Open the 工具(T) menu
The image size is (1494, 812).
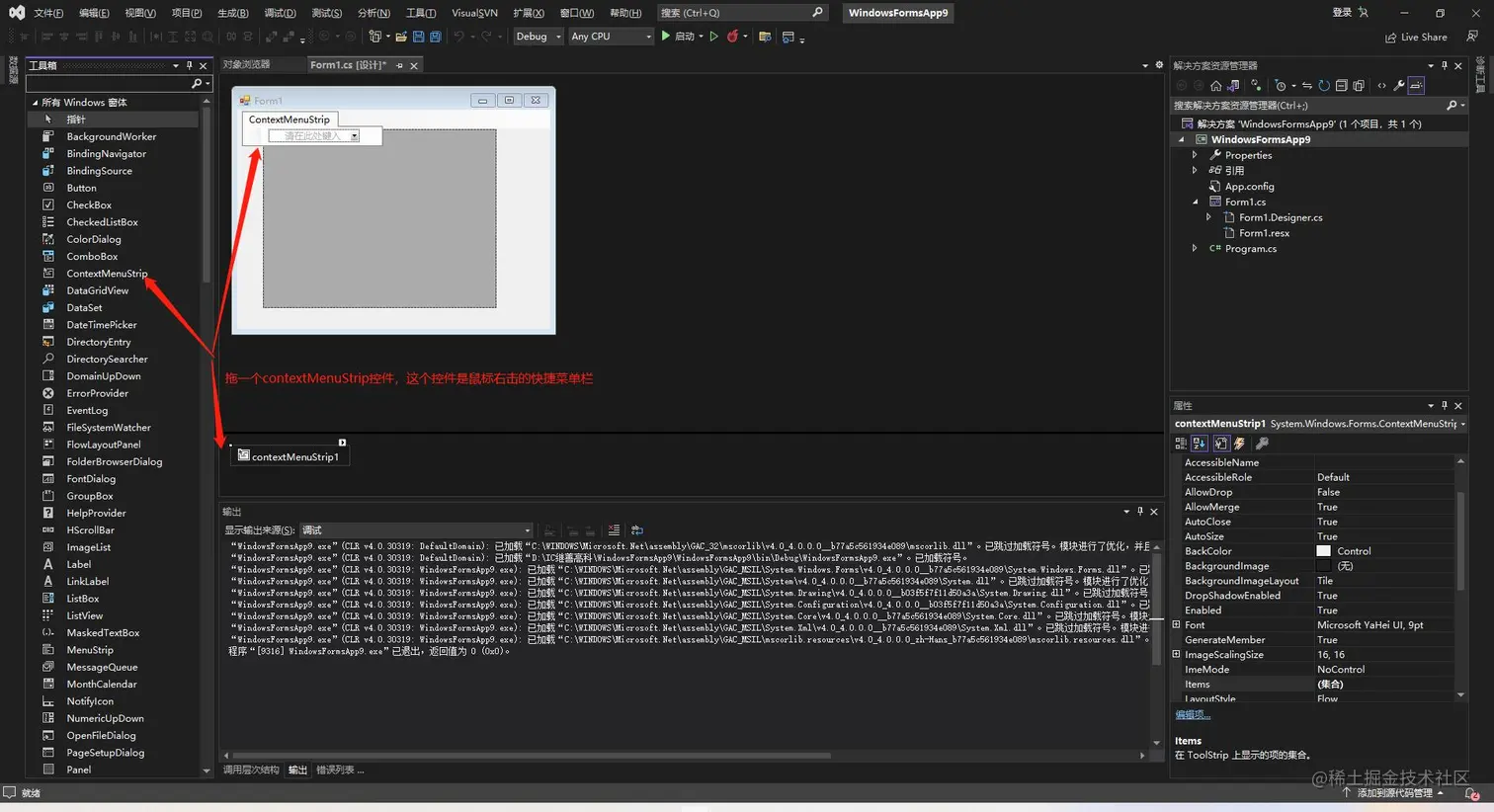coord(421,13)
